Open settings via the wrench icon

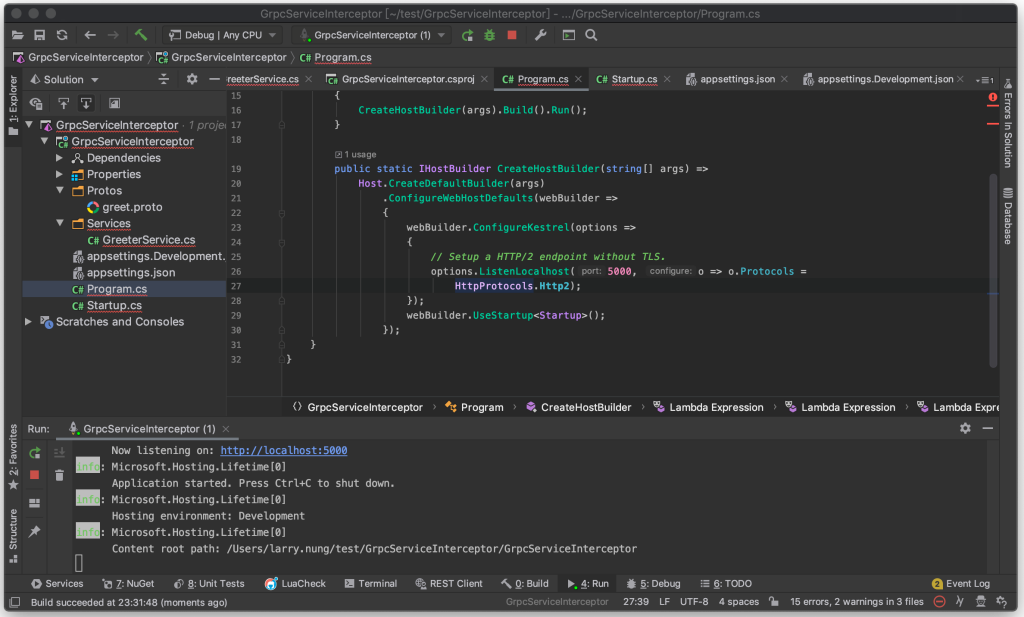pyautogui.click(x=540, y=35)
